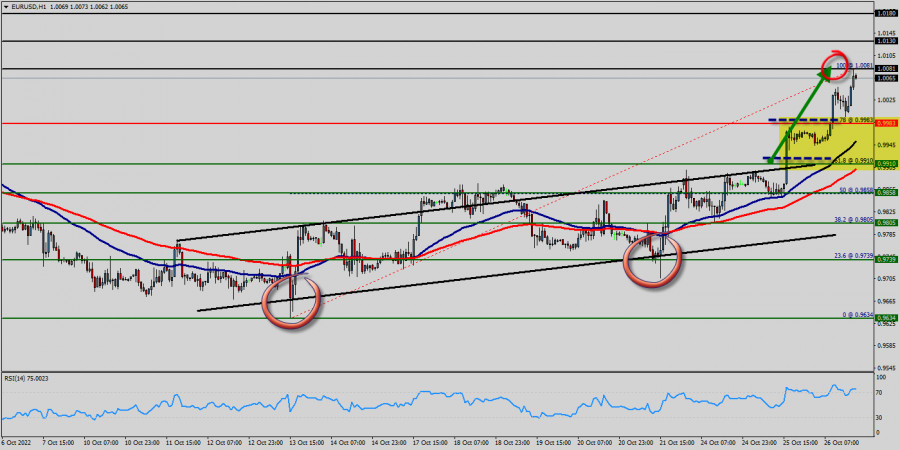Click the 6 Oct 2022 date label
This screenshot has width=900, height=450.
point(15,444)
